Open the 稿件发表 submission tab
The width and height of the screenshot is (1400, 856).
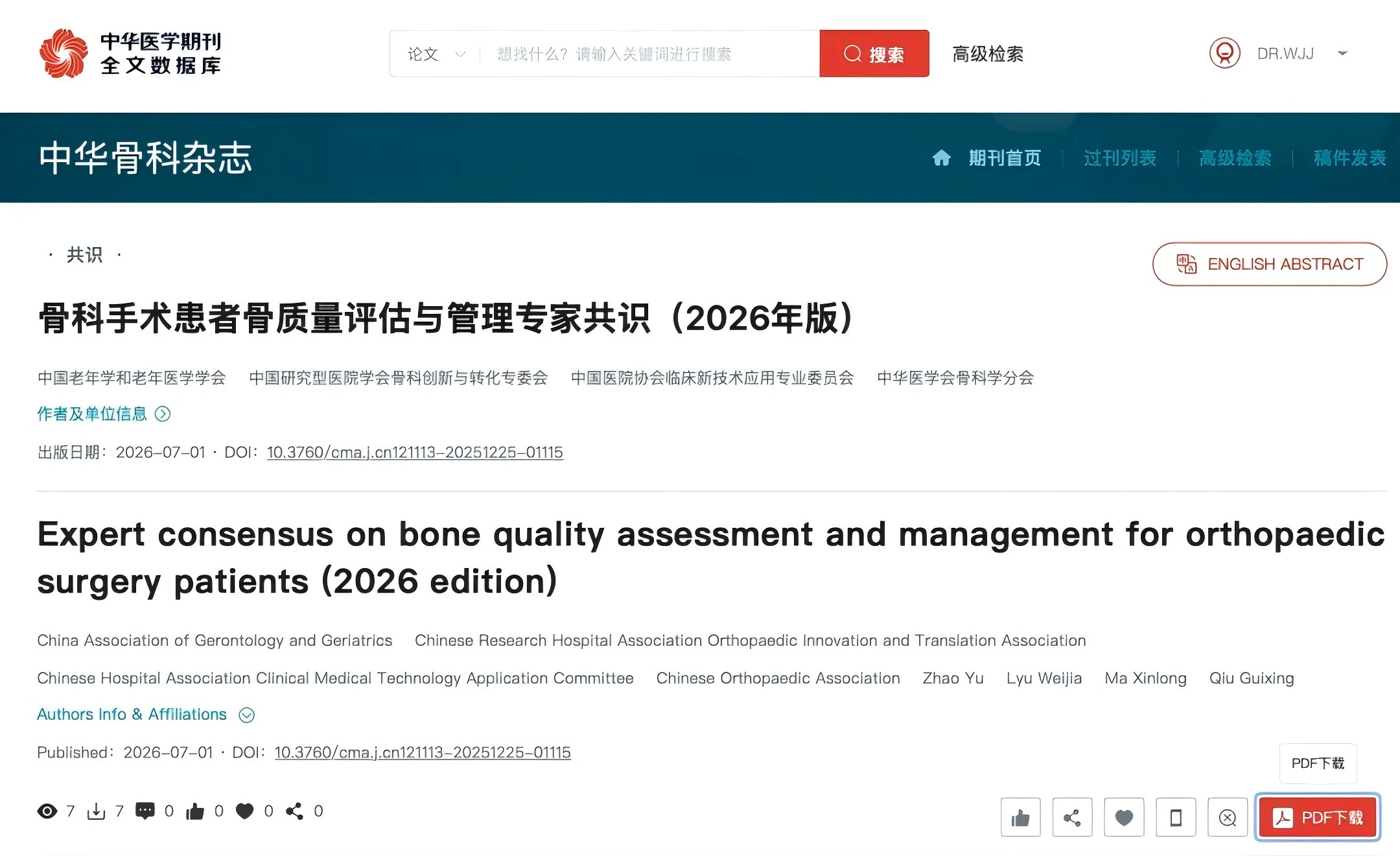point(1350,158)
